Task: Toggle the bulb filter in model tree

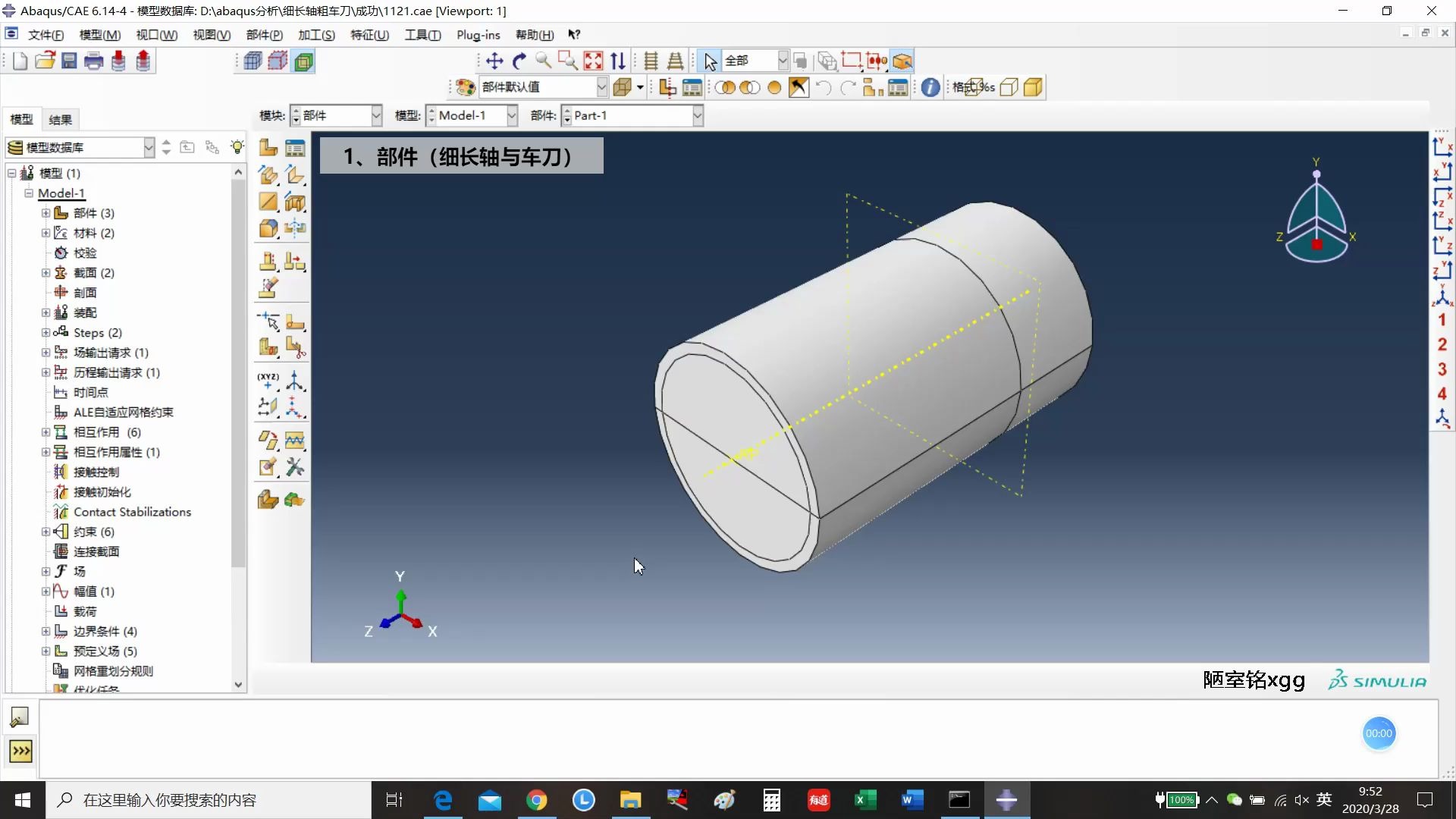Action: pyautogui.click(x=237, y=147)
